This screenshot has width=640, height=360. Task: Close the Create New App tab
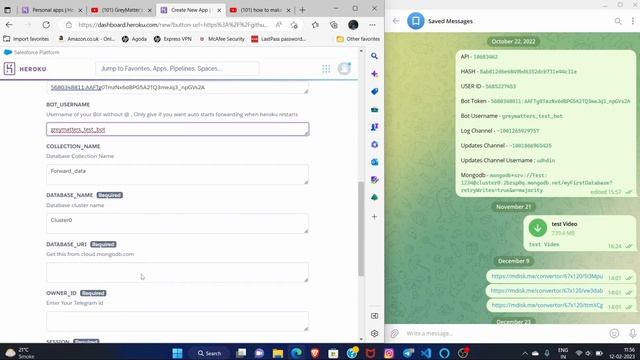tap(219, 10)
